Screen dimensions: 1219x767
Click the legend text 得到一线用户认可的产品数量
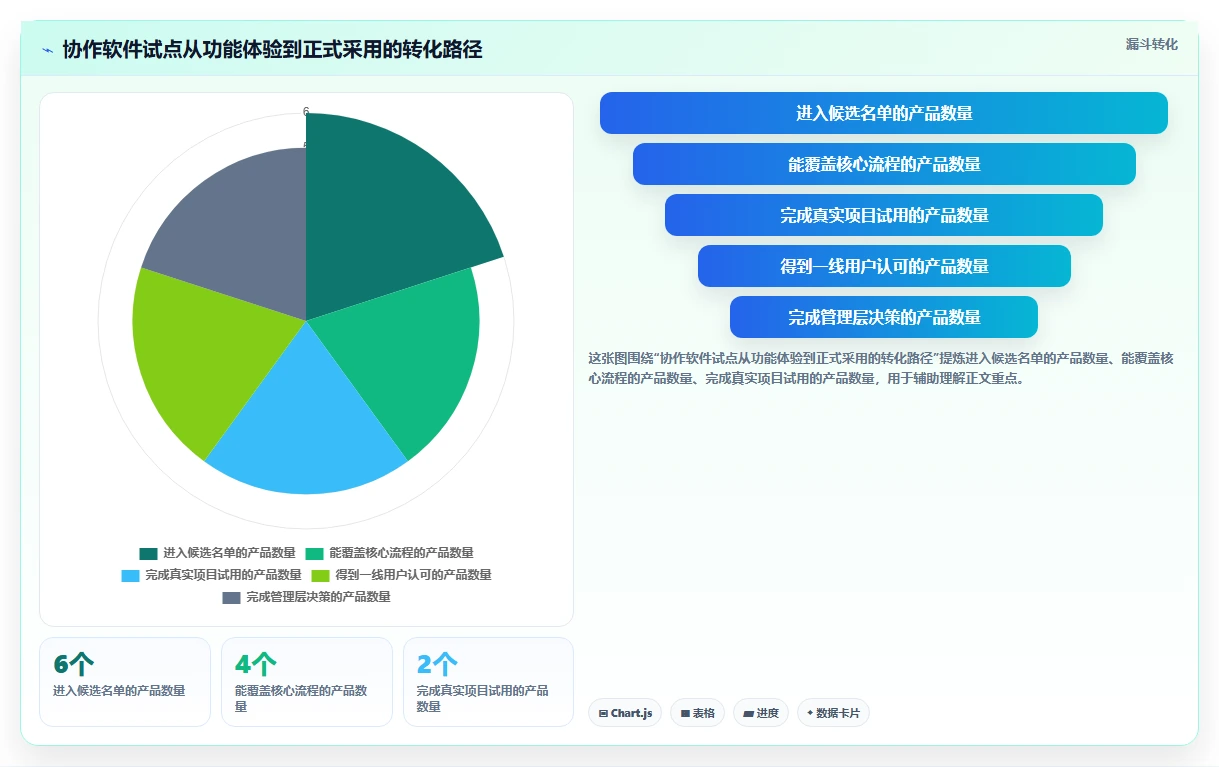click(x=413, y=575)
